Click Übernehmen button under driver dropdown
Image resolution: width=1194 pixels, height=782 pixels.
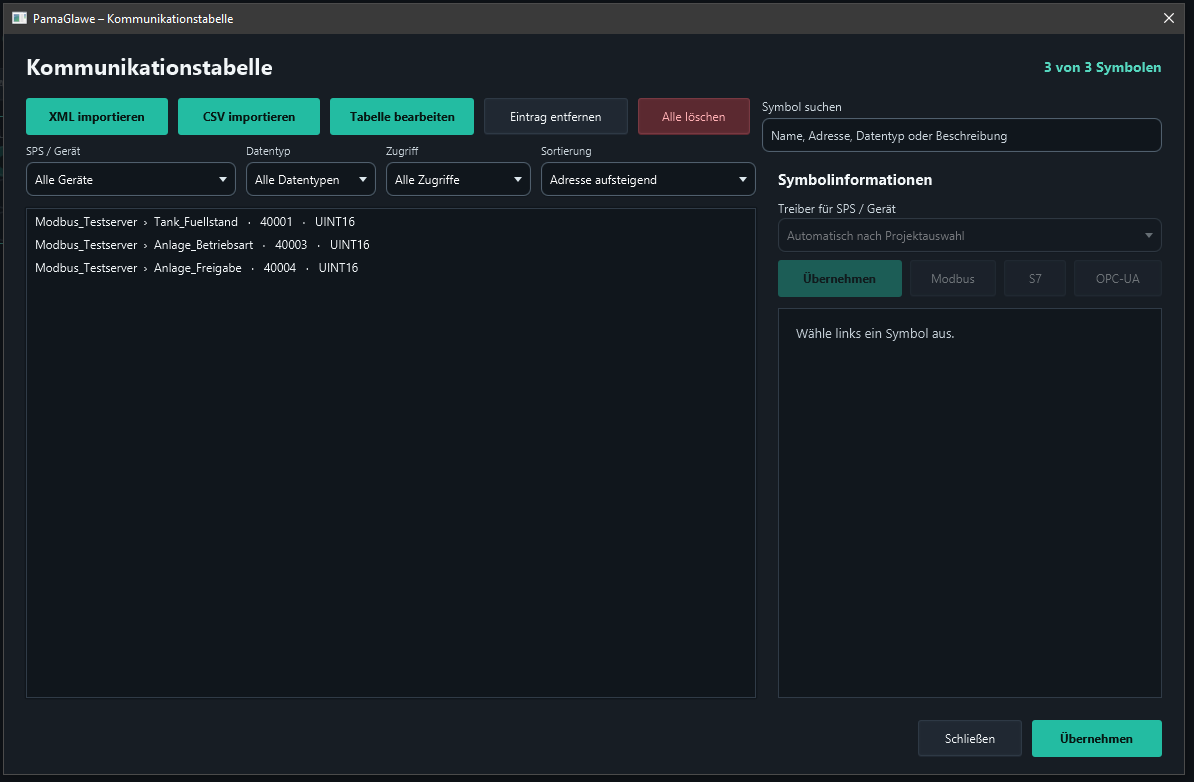[x=840, y=279]
